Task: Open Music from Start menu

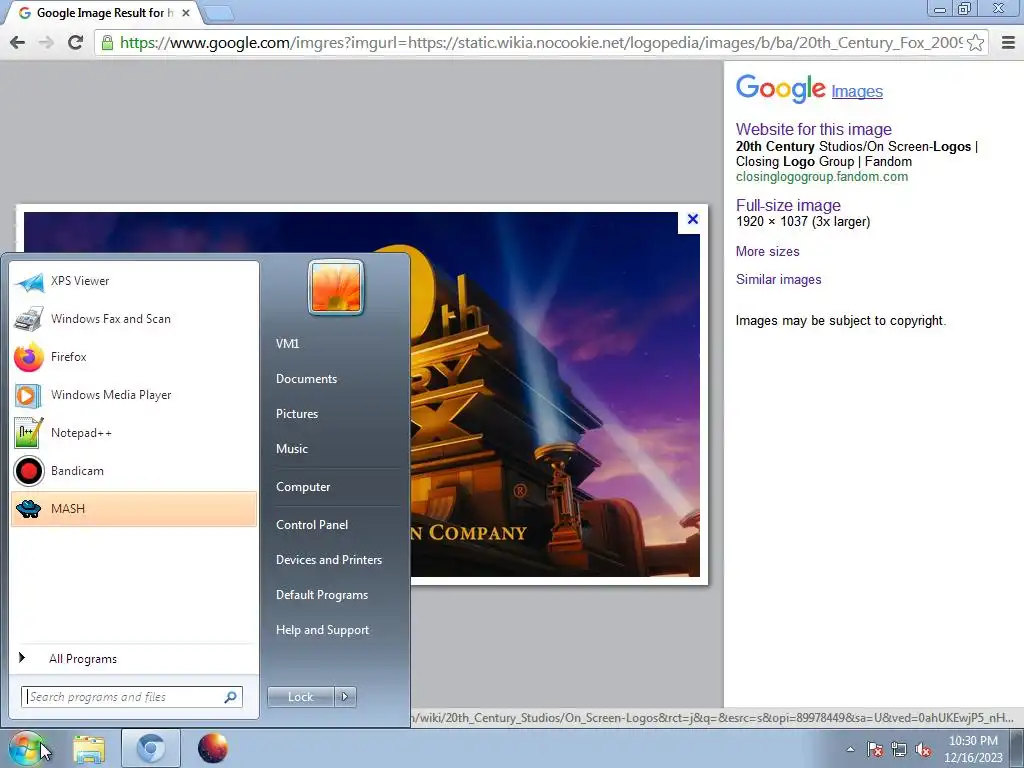Action: [x=292, y=449]
